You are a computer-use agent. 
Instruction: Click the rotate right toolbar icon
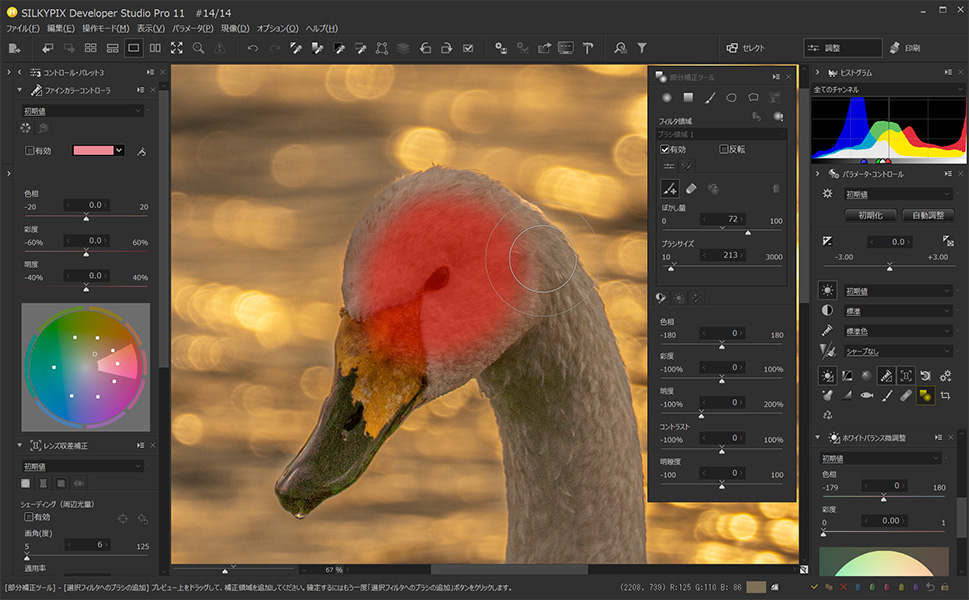point(446,48)
